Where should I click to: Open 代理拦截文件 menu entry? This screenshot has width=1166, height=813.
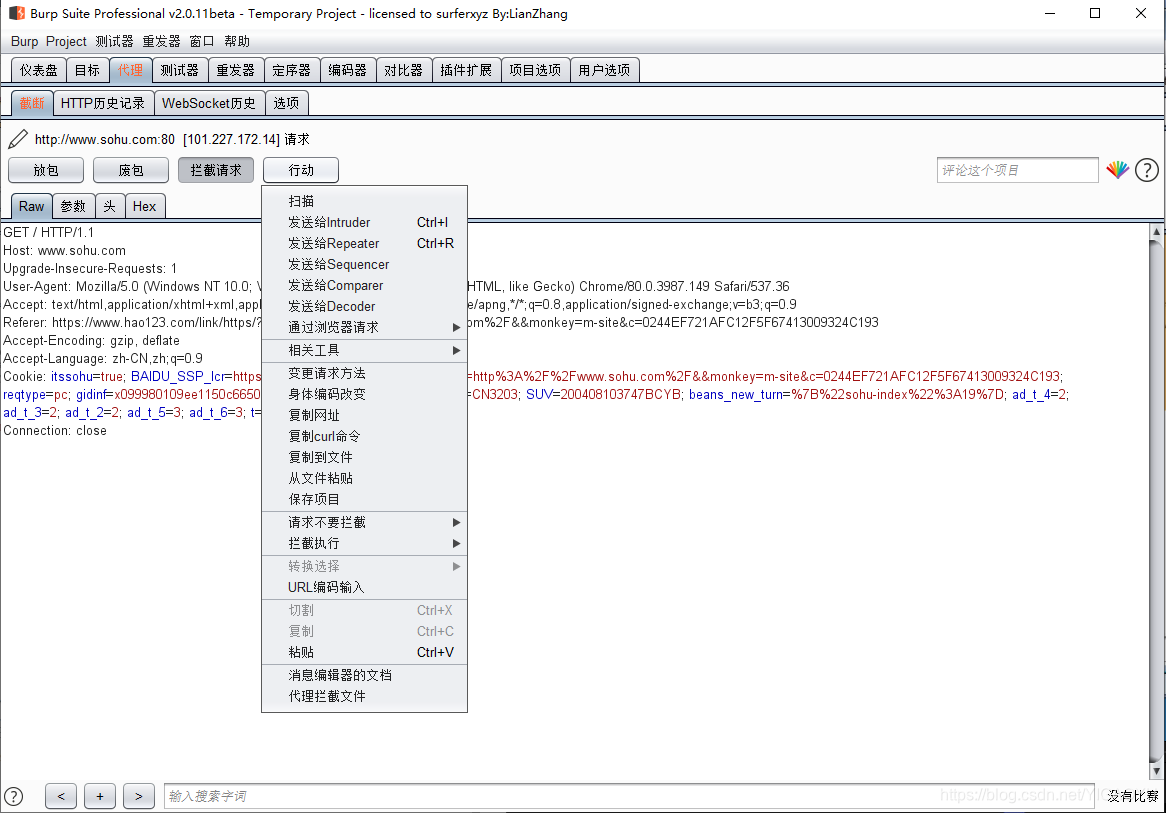point(364,696)
